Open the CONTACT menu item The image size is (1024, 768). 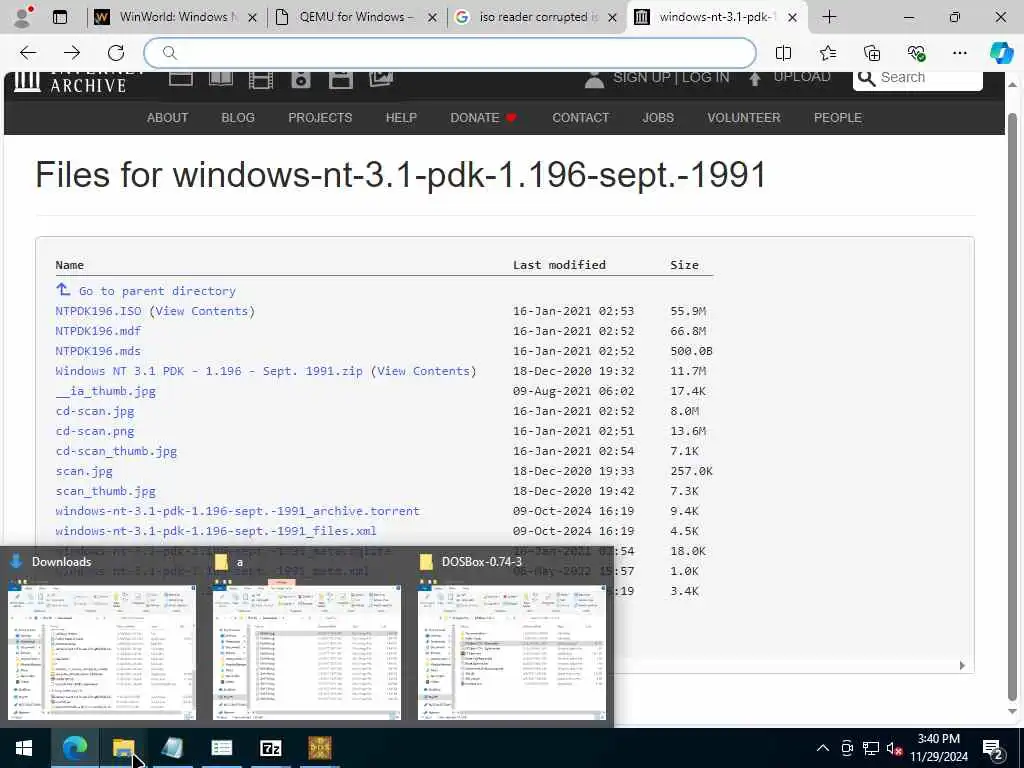point(581,118)
